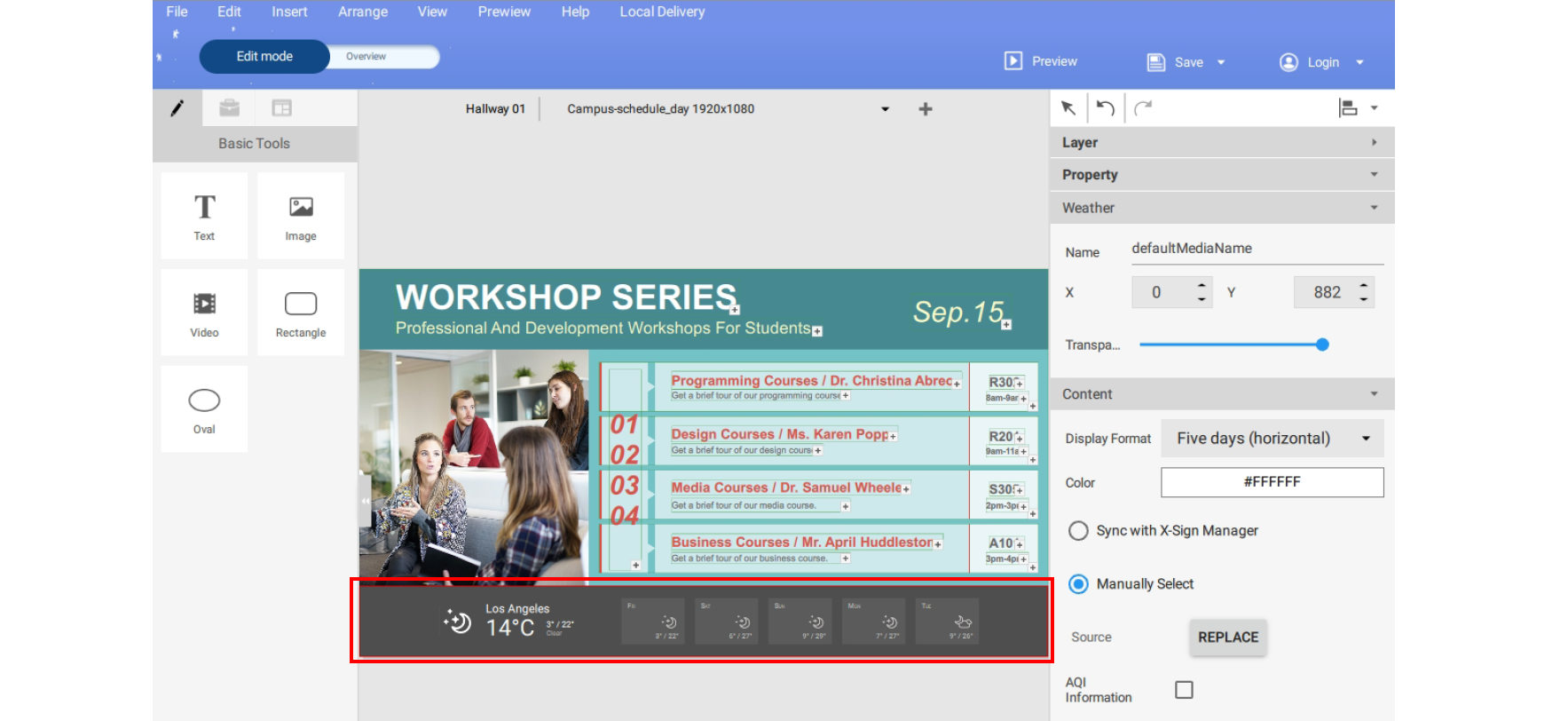1568x721 pixels.
Task: Check the AQI Information checkbox
Action: tap(1184, 690)
